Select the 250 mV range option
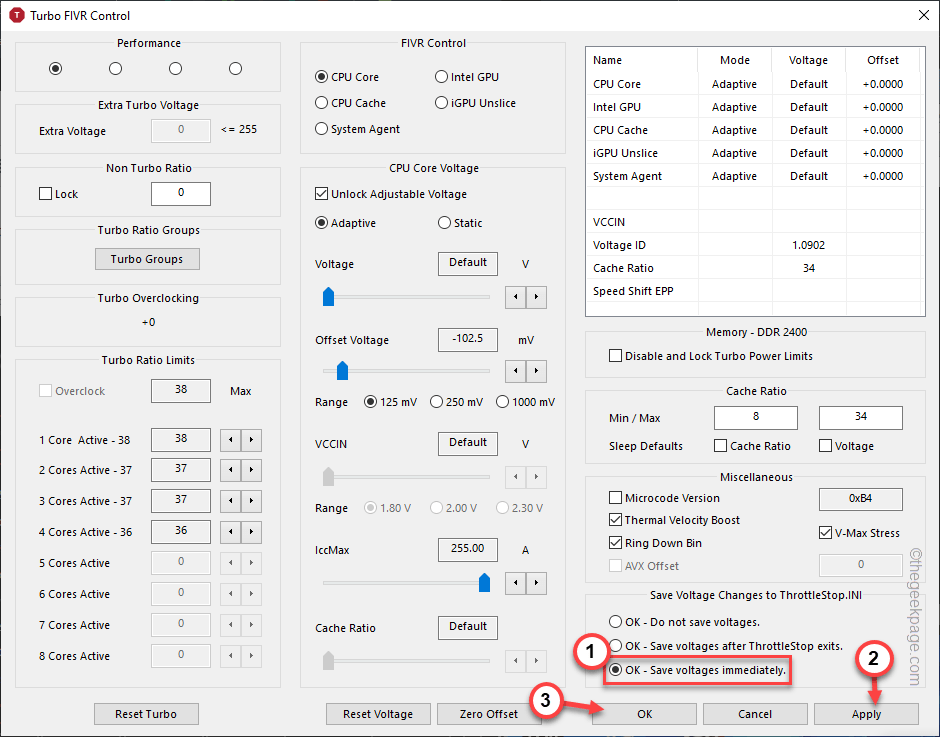 pyautogui.click(x=436, y=402)
